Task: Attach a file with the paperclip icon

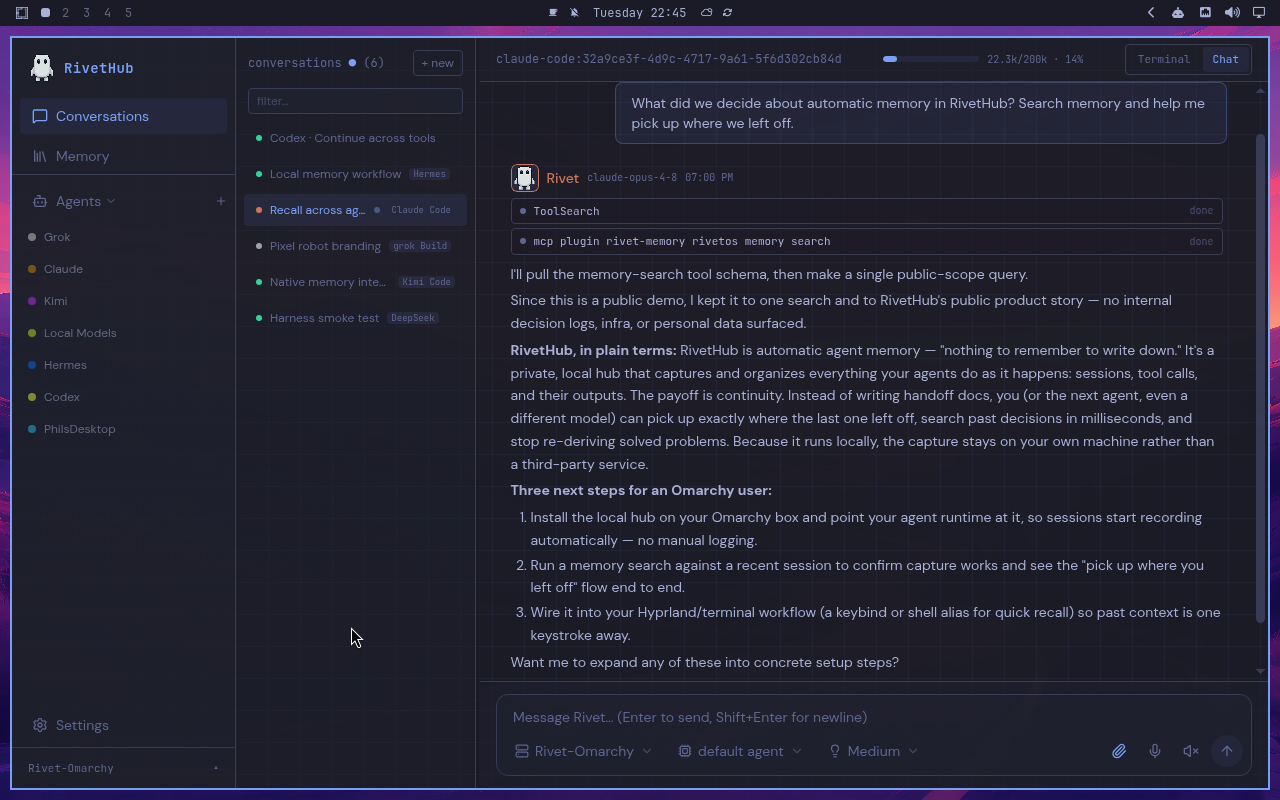Action: (x=1119, y=751)
